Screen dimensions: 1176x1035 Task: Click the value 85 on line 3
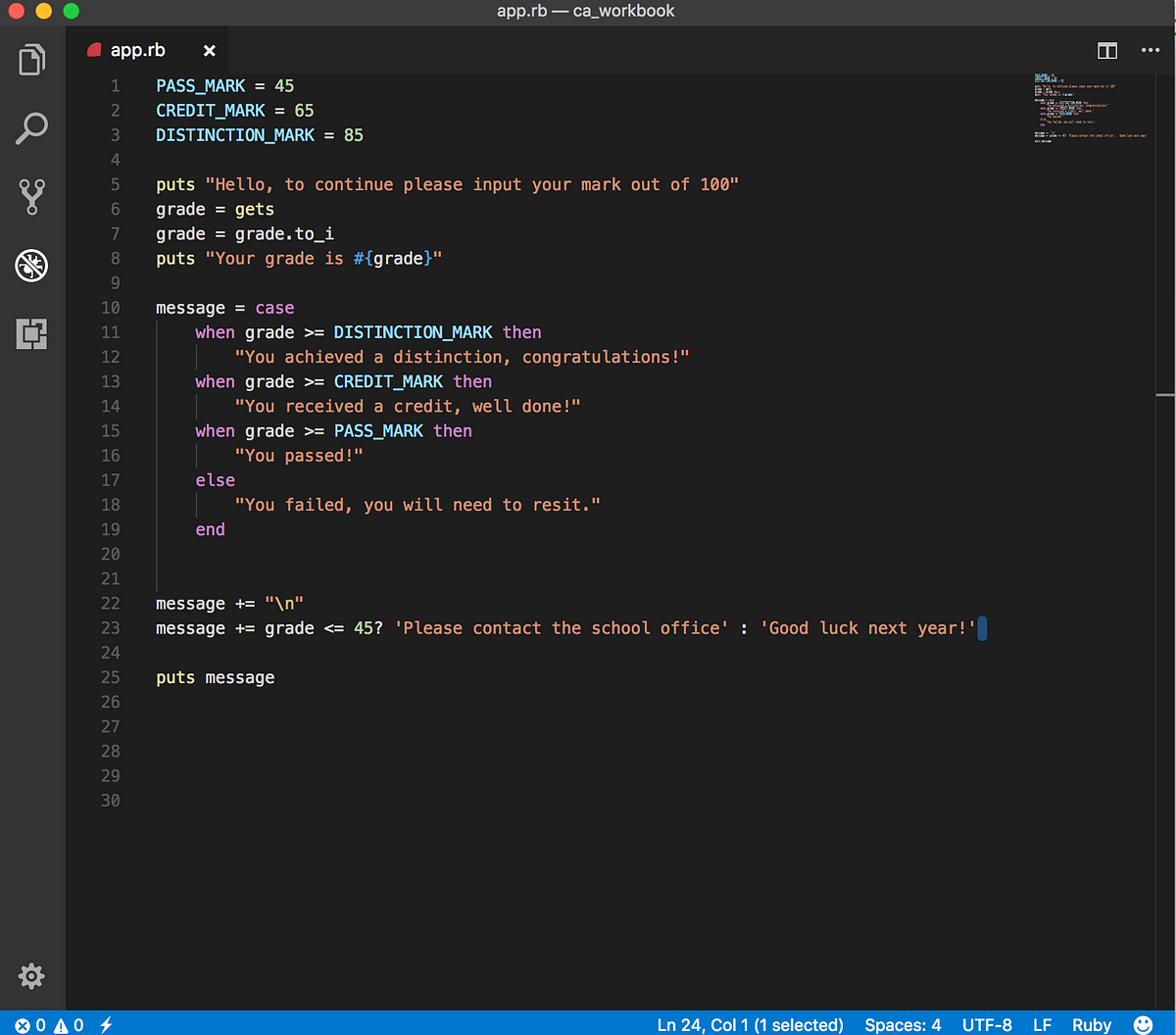tap(354, 135)
